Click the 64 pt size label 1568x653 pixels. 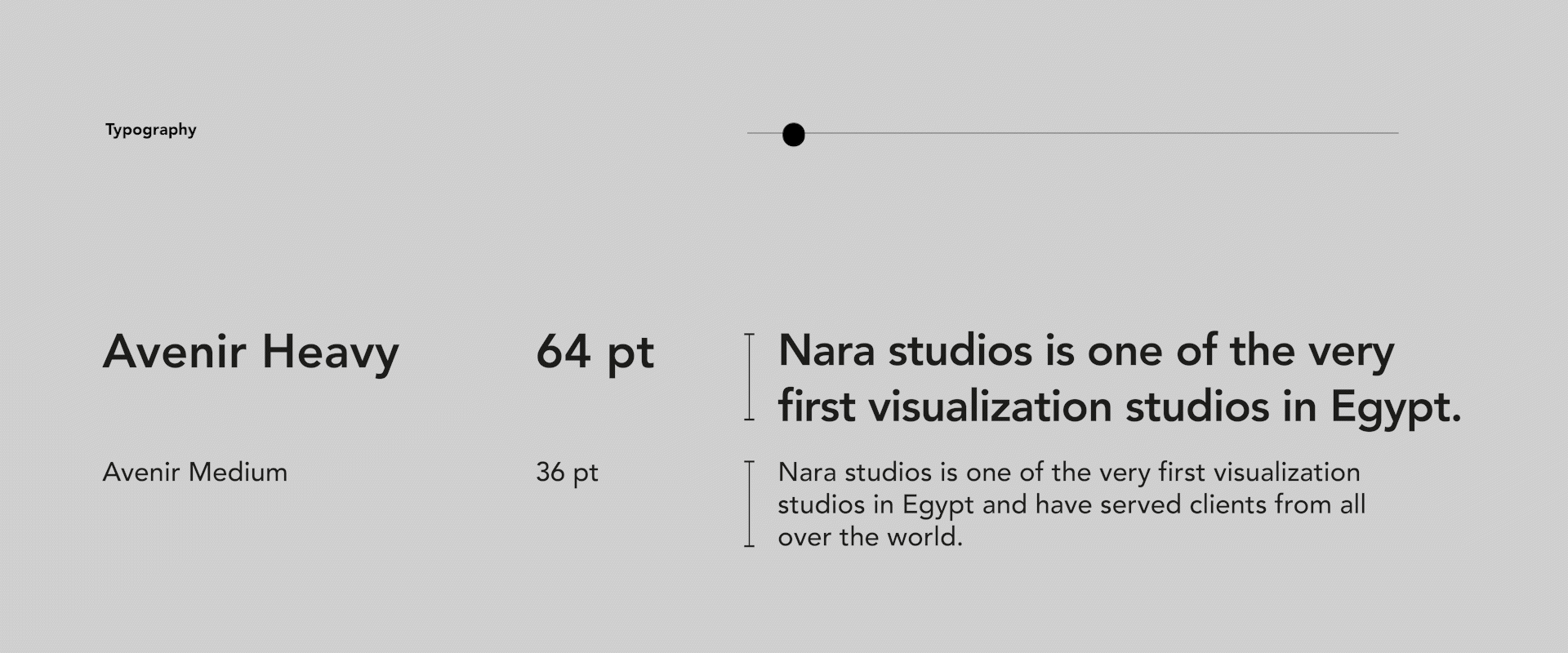595,353
